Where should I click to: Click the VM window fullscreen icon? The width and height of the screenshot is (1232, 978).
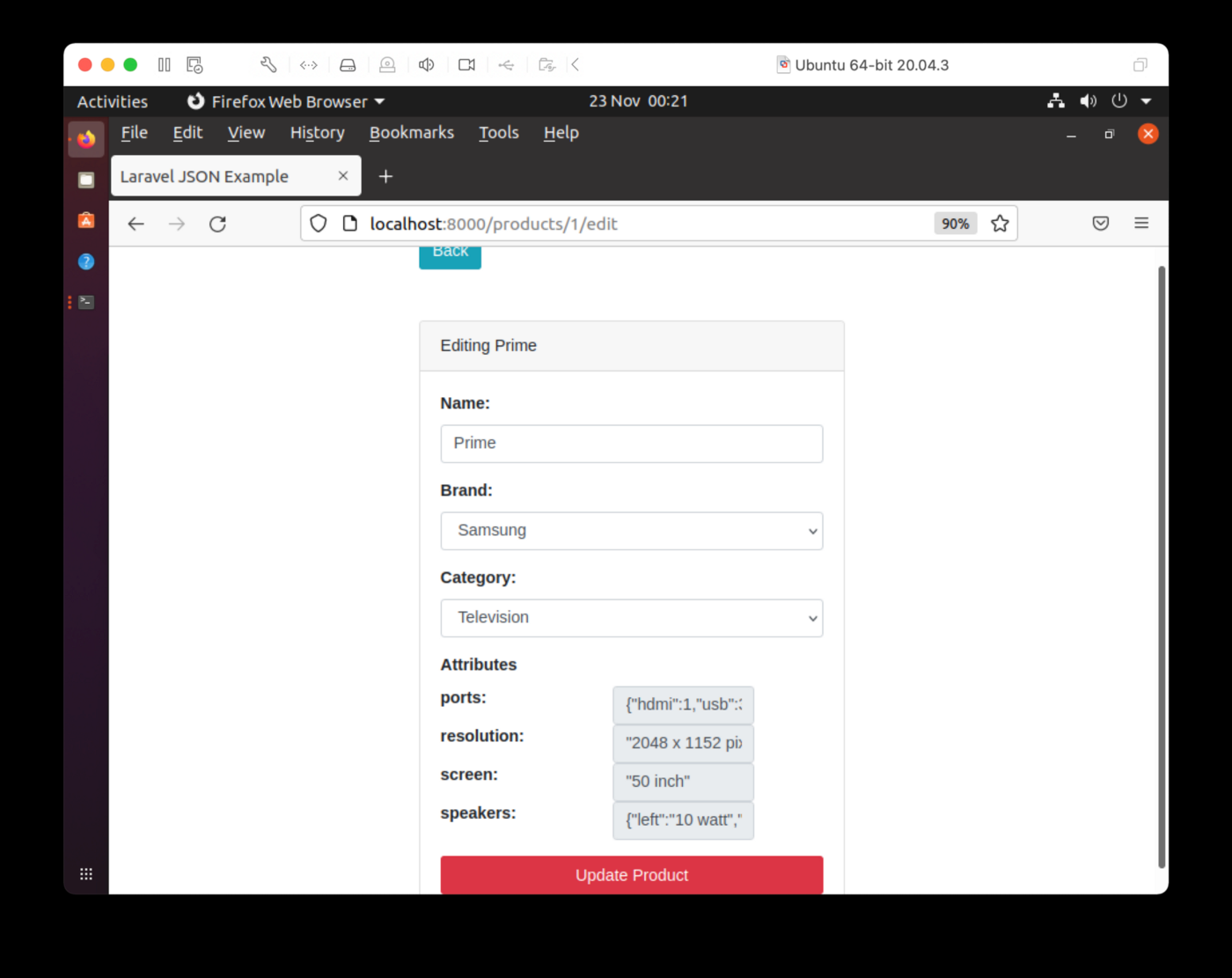point(1140,65)
